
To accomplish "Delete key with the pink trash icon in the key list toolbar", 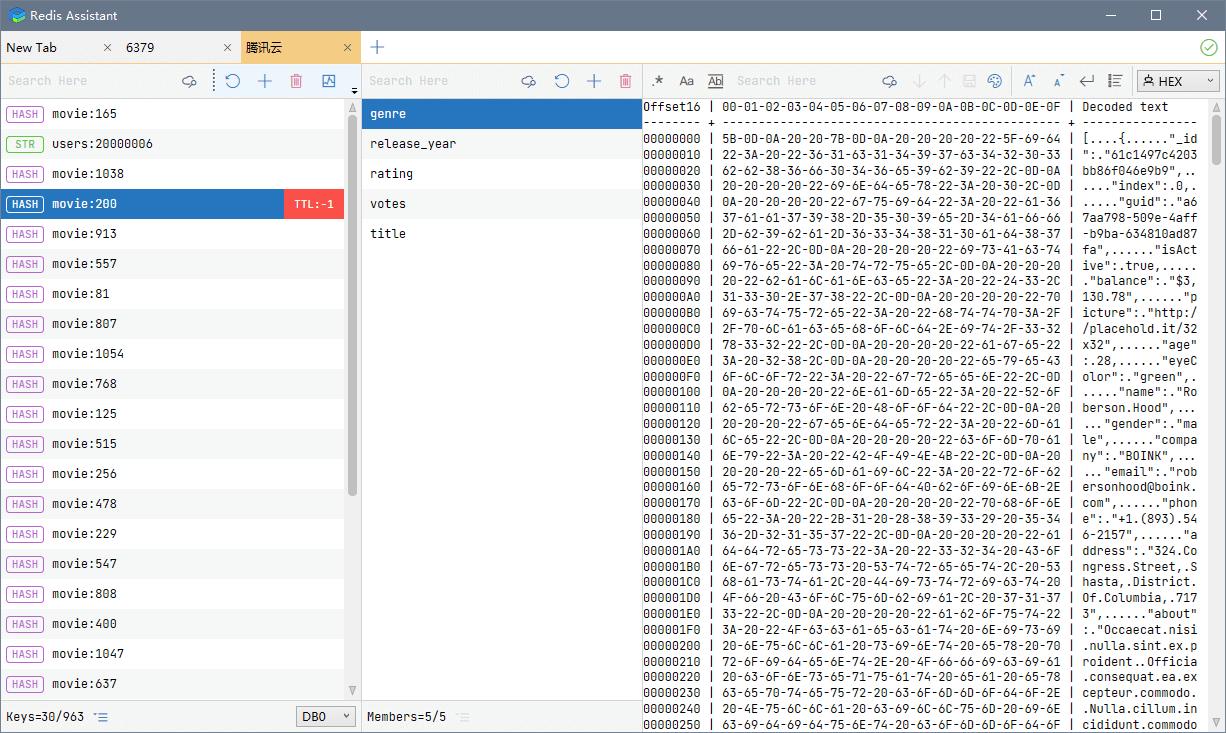I will (x=296, y=81).
